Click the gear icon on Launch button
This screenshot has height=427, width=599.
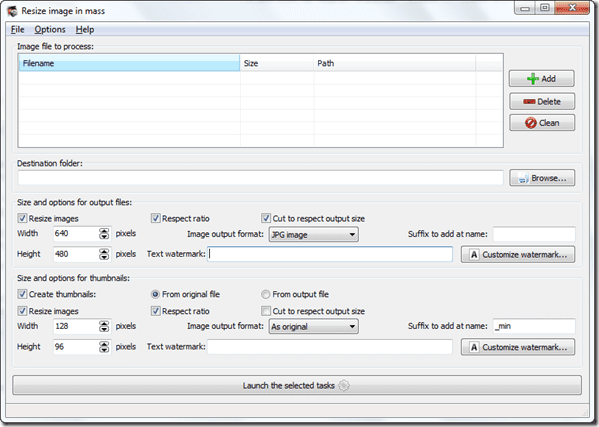344,386
